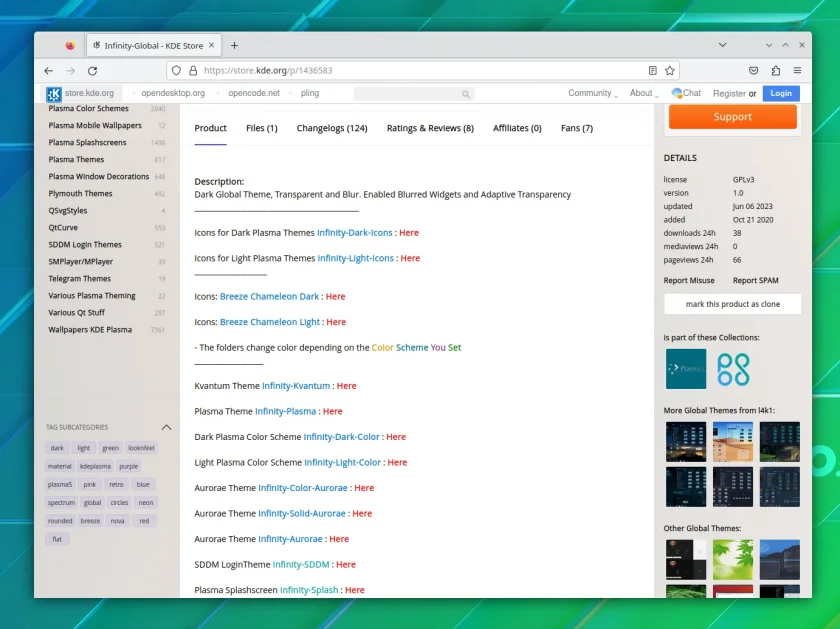Open Plasma Splashscreens category
The width and height of the screenshot is (840, 629).
pos(87,143)
